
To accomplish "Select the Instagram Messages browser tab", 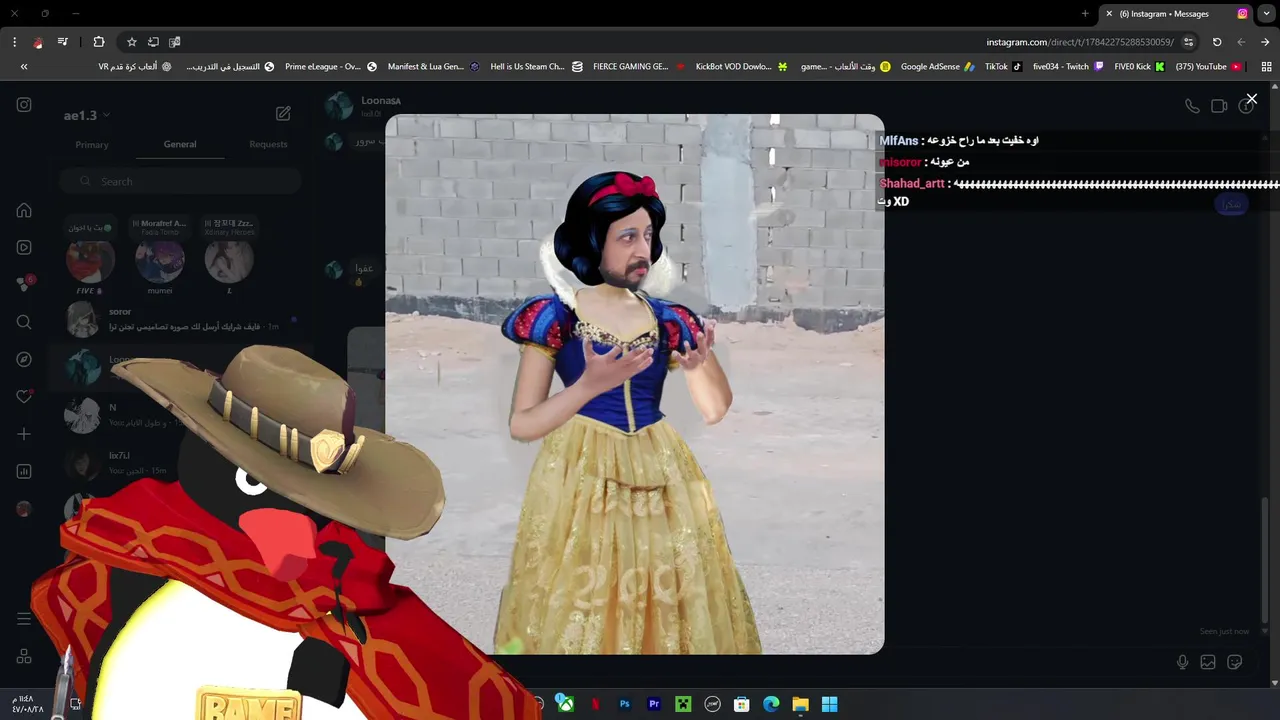I will click(x=1175, y=14).
